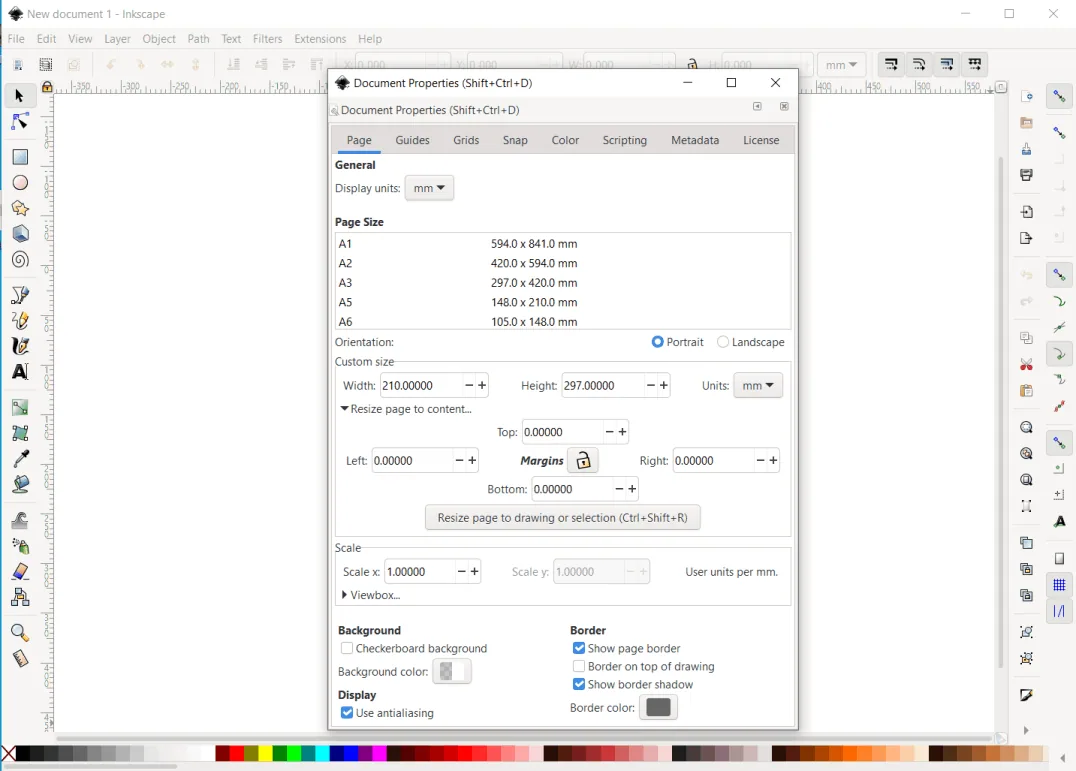The height and width of the screenshot is (771, 1076).
Task: Switch to the Snap tab
Action: 515,140
